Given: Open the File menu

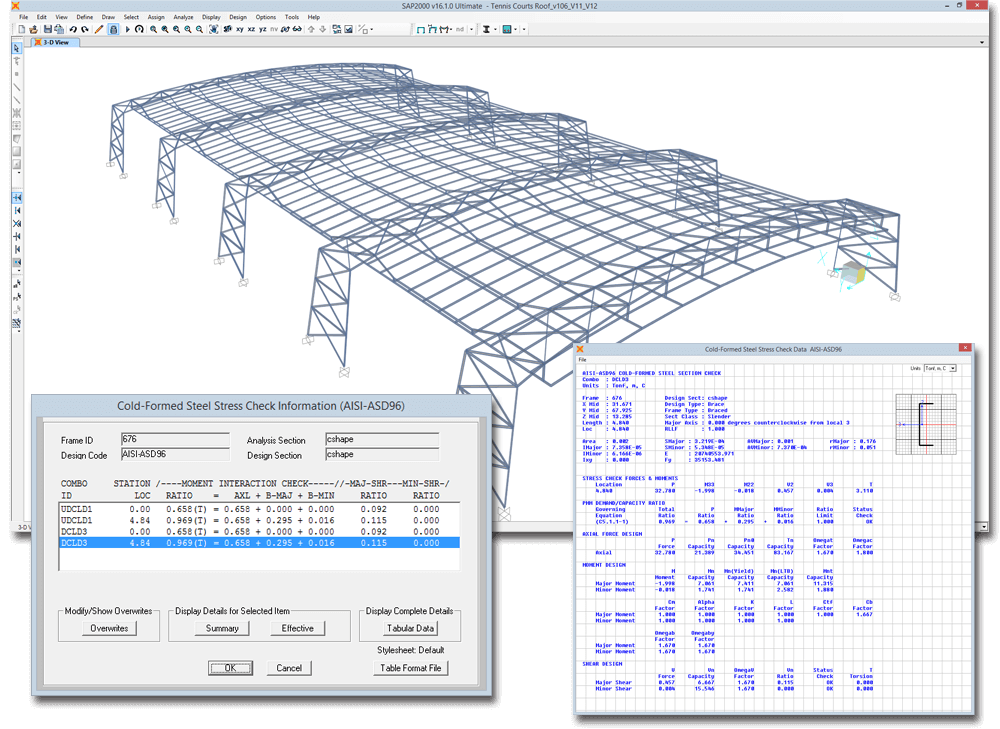Looking at the screenshot, I should [x=24, y=17].
